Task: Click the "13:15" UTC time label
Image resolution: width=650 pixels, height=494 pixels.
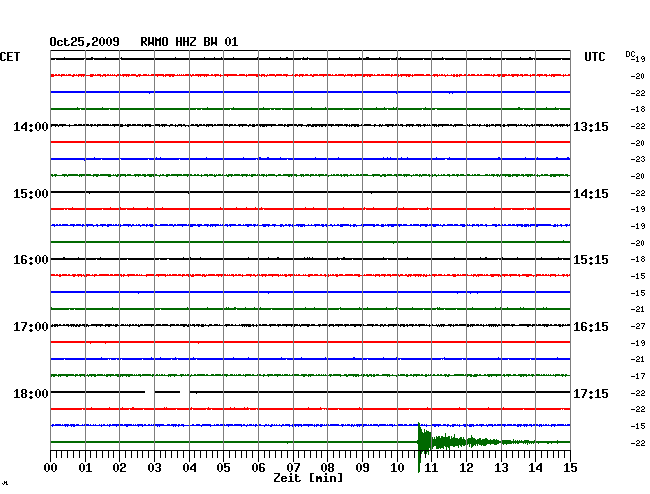Action: tap(591, 127)
